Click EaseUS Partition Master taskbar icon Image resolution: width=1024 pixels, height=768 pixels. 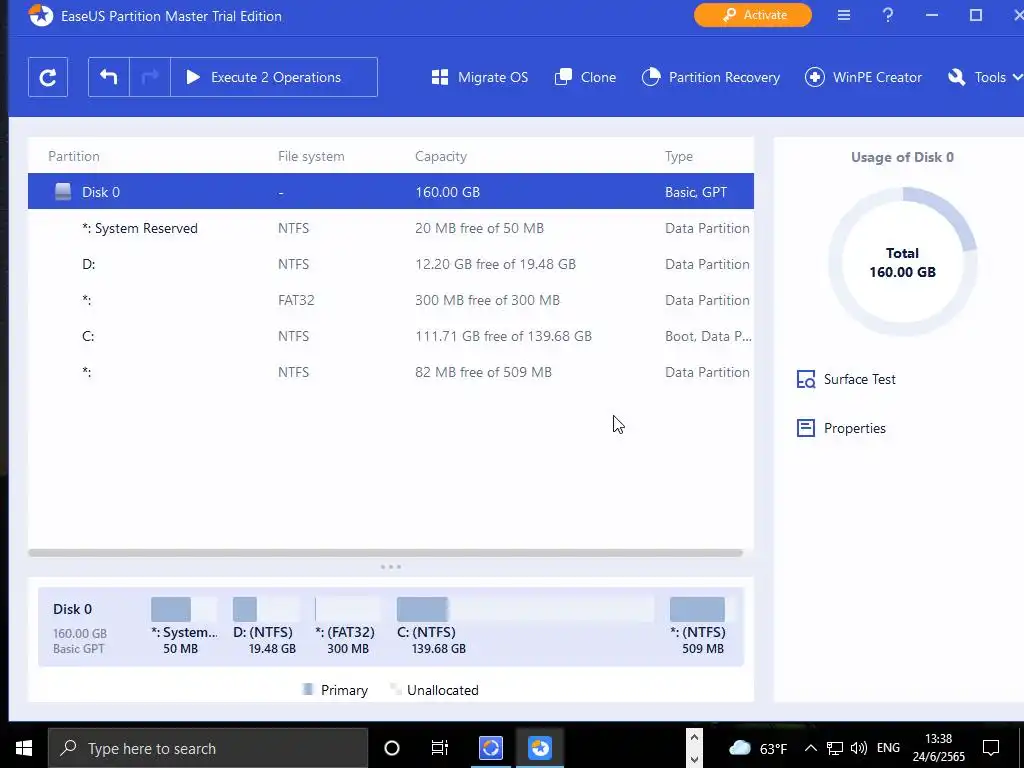540,748
